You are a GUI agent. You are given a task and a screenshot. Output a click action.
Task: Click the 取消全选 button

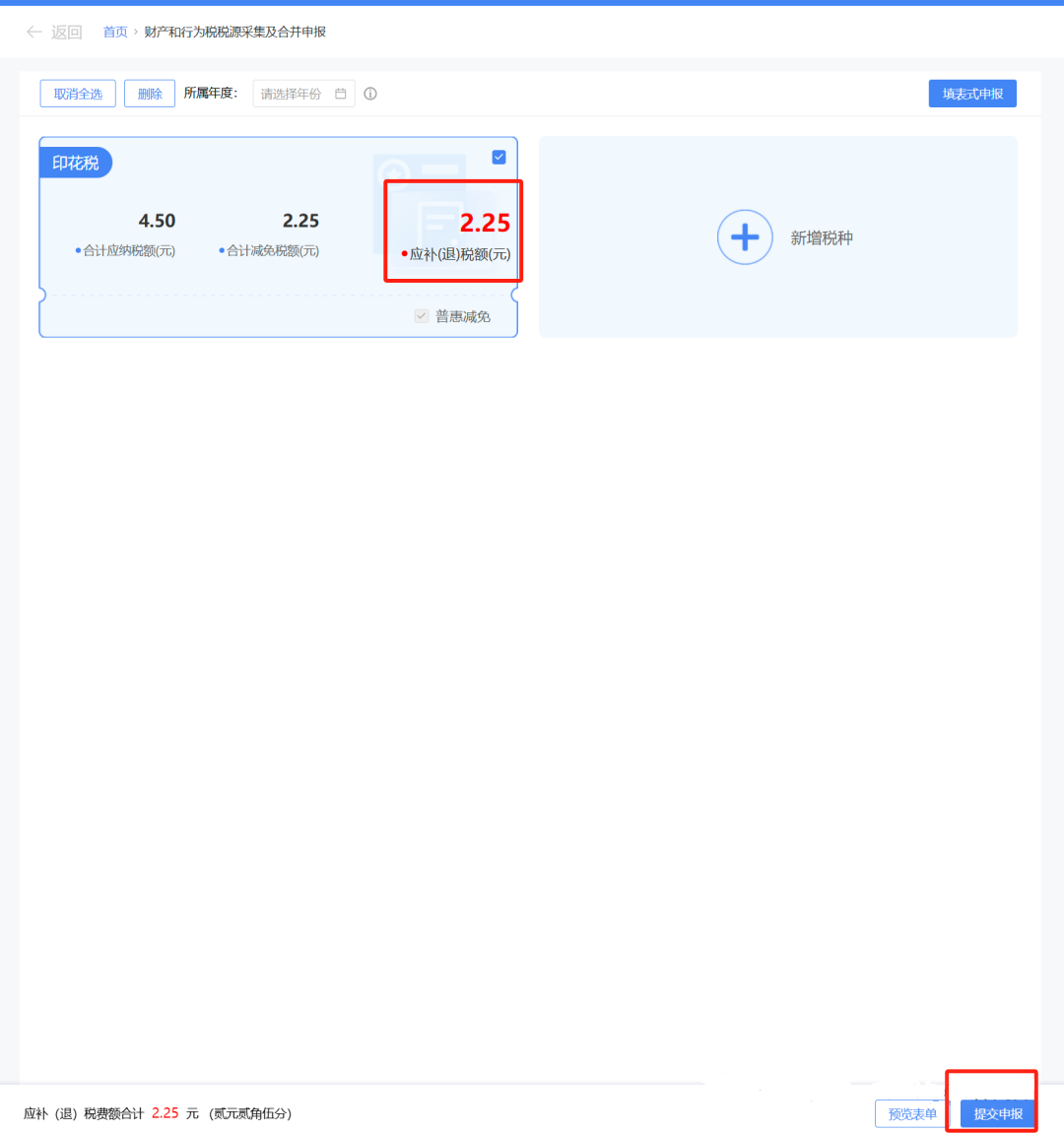(x=78, y=94)
